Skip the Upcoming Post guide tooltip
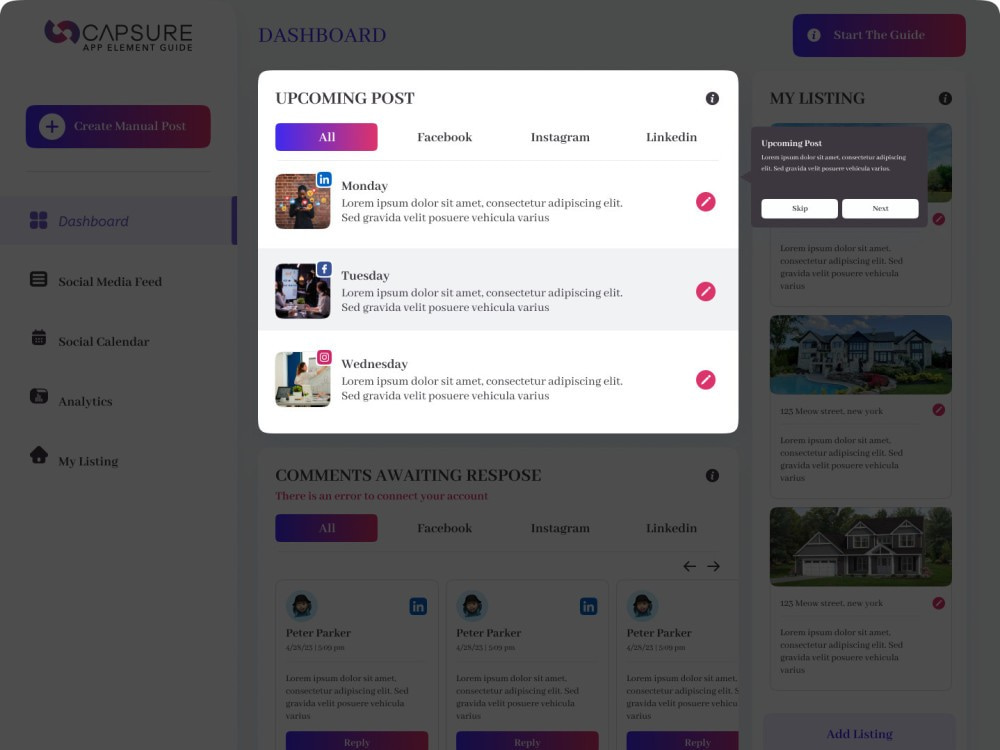Image resolution: width=1000 pixels, height=750 pixels. coord(799,209)
